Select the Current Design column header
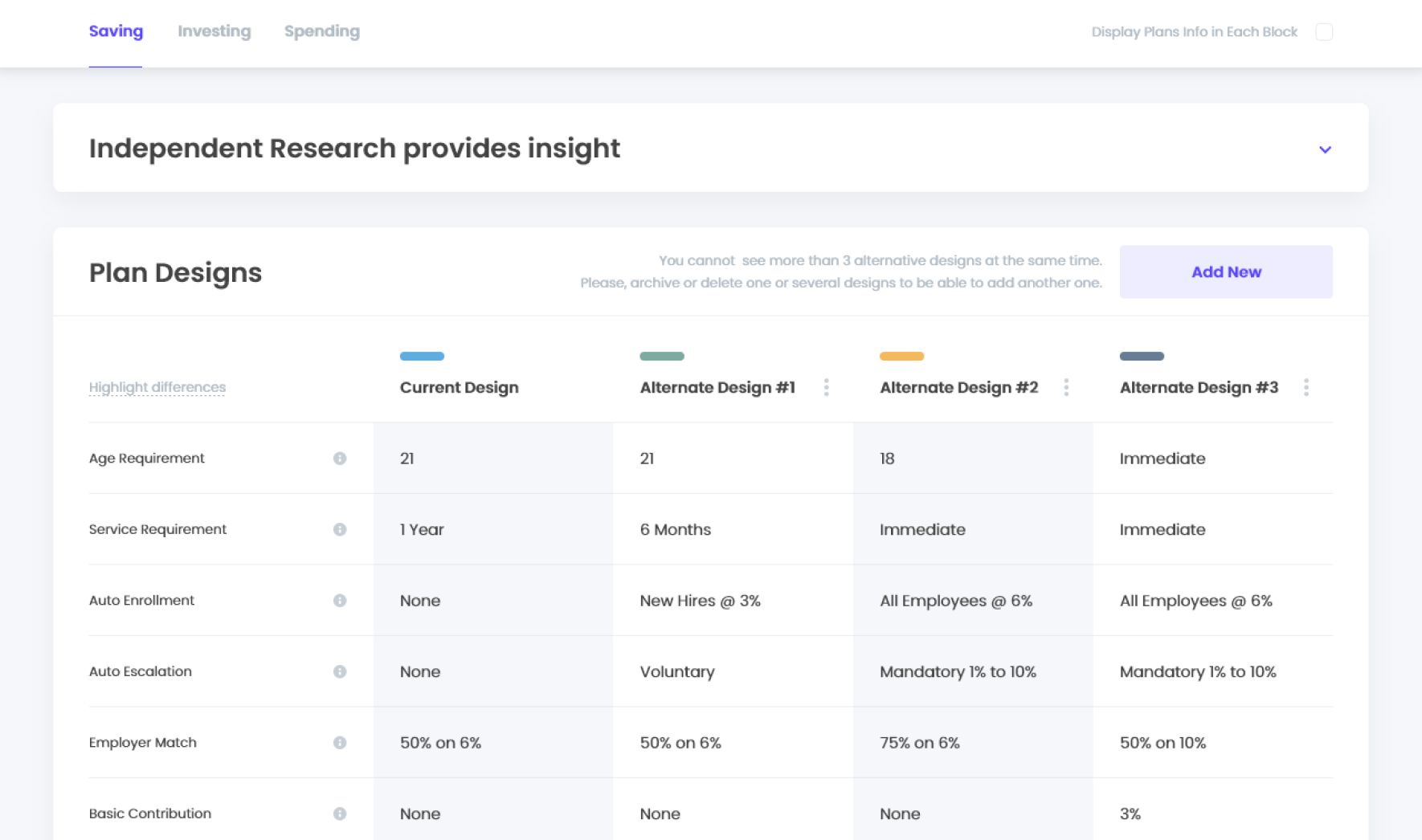Viewport: 1422px width, 840px height. point(460,388)
